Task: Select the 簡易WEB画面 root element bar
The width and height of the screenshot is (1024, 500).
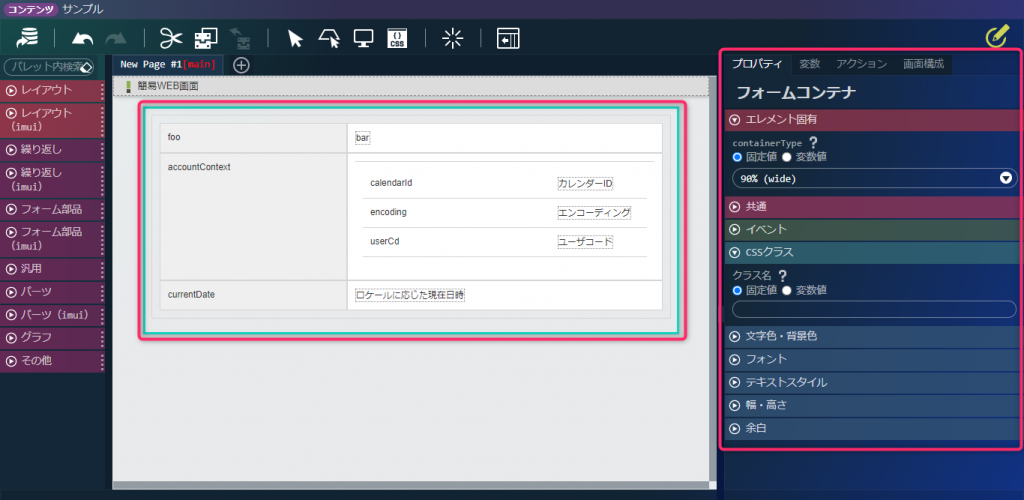Action: click(410, 86)
